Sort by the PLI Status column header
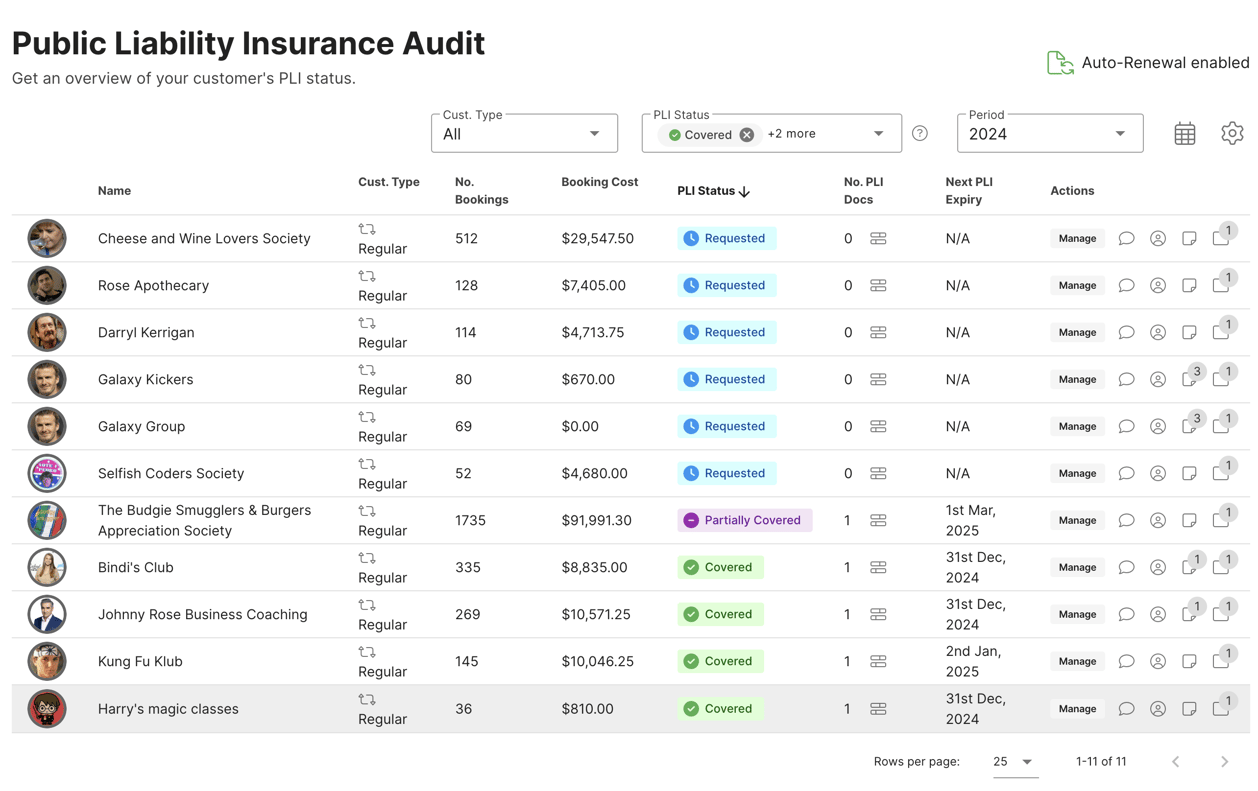Screen dimensions: 1258x791 [x=712, y=190]
